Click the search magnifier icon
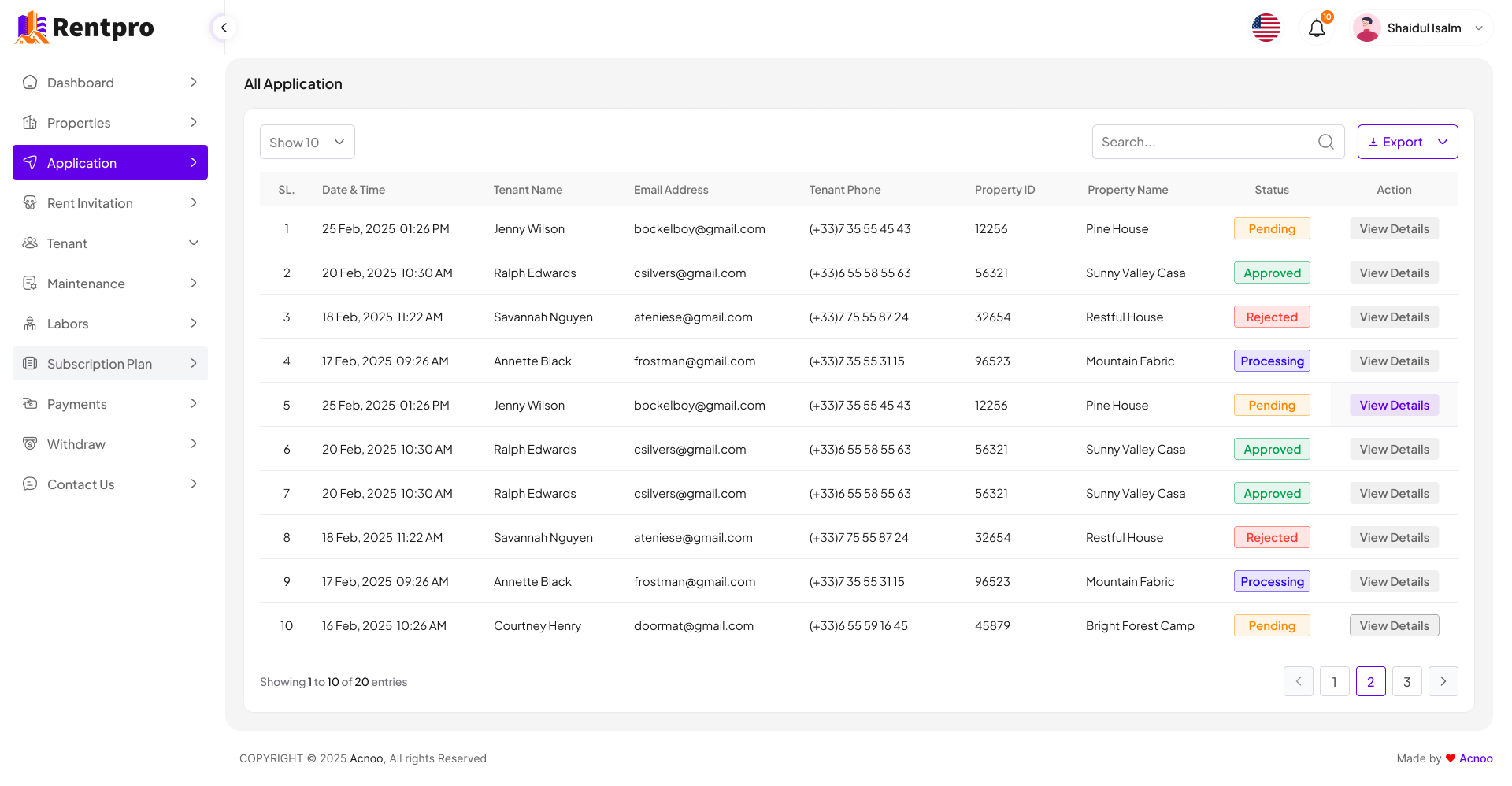Image resolution: width=1512 pixels, height=786 pixels. tap(1326, 142)
